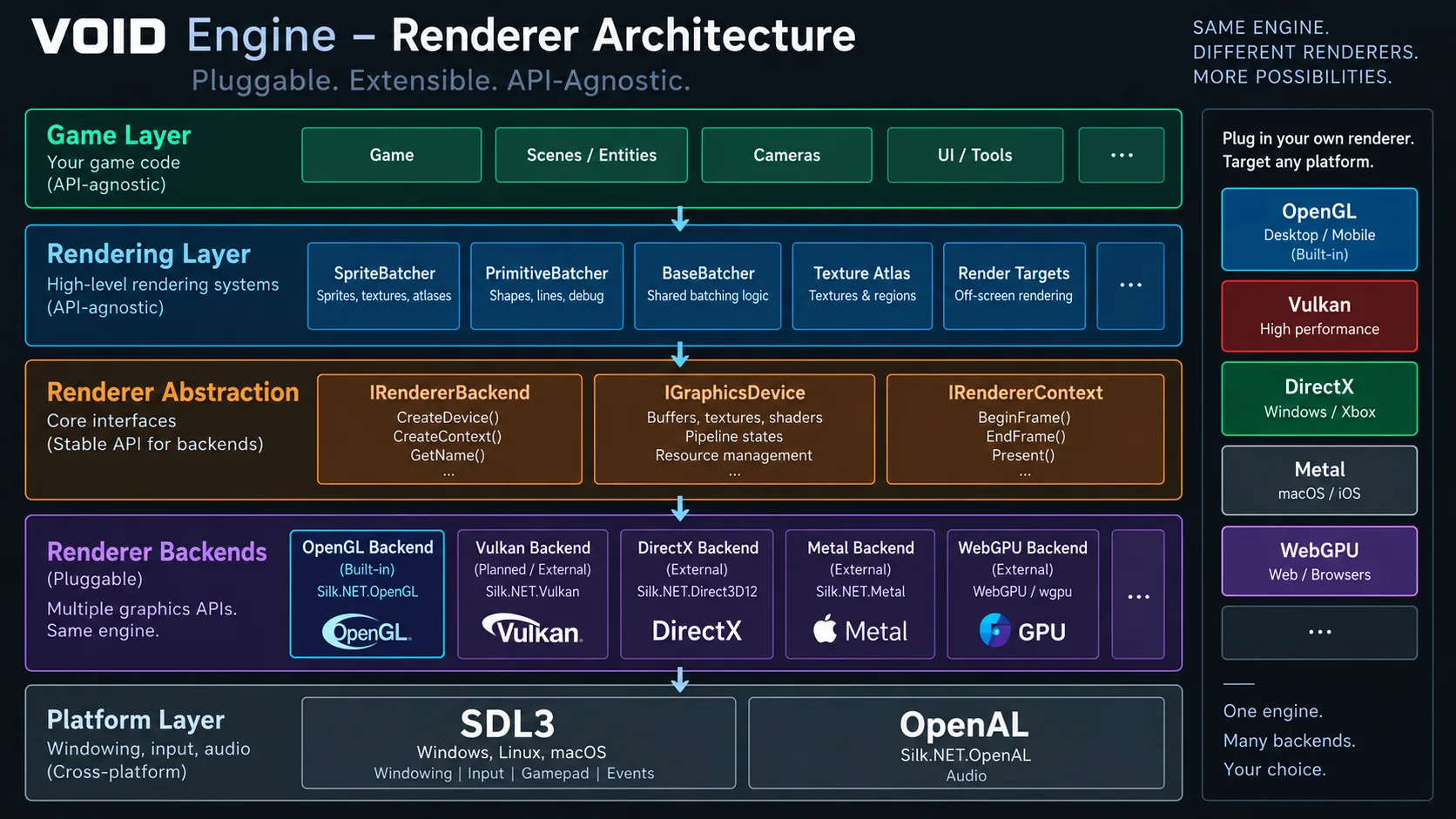Select the IGraphicsDevice interface box
Image resolution: width=1456 pixels, height=819 pixels.
point(734,429)
